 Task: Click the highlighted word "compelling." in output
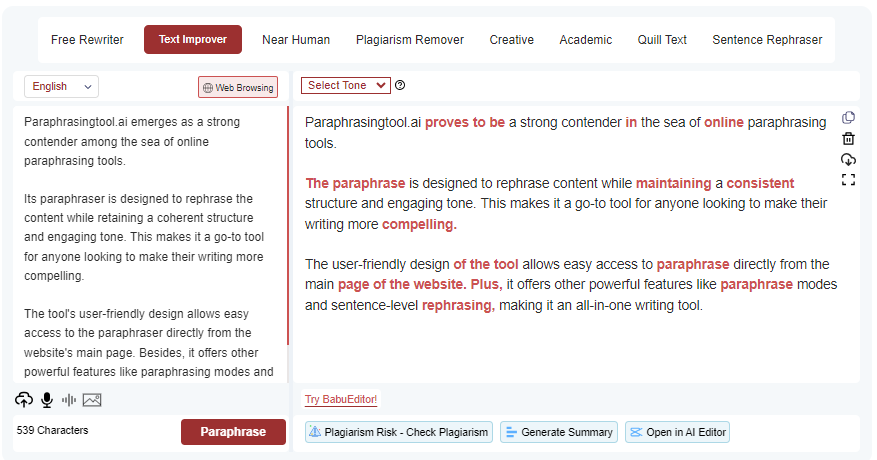pyautogui.click(x=419, y=224)
